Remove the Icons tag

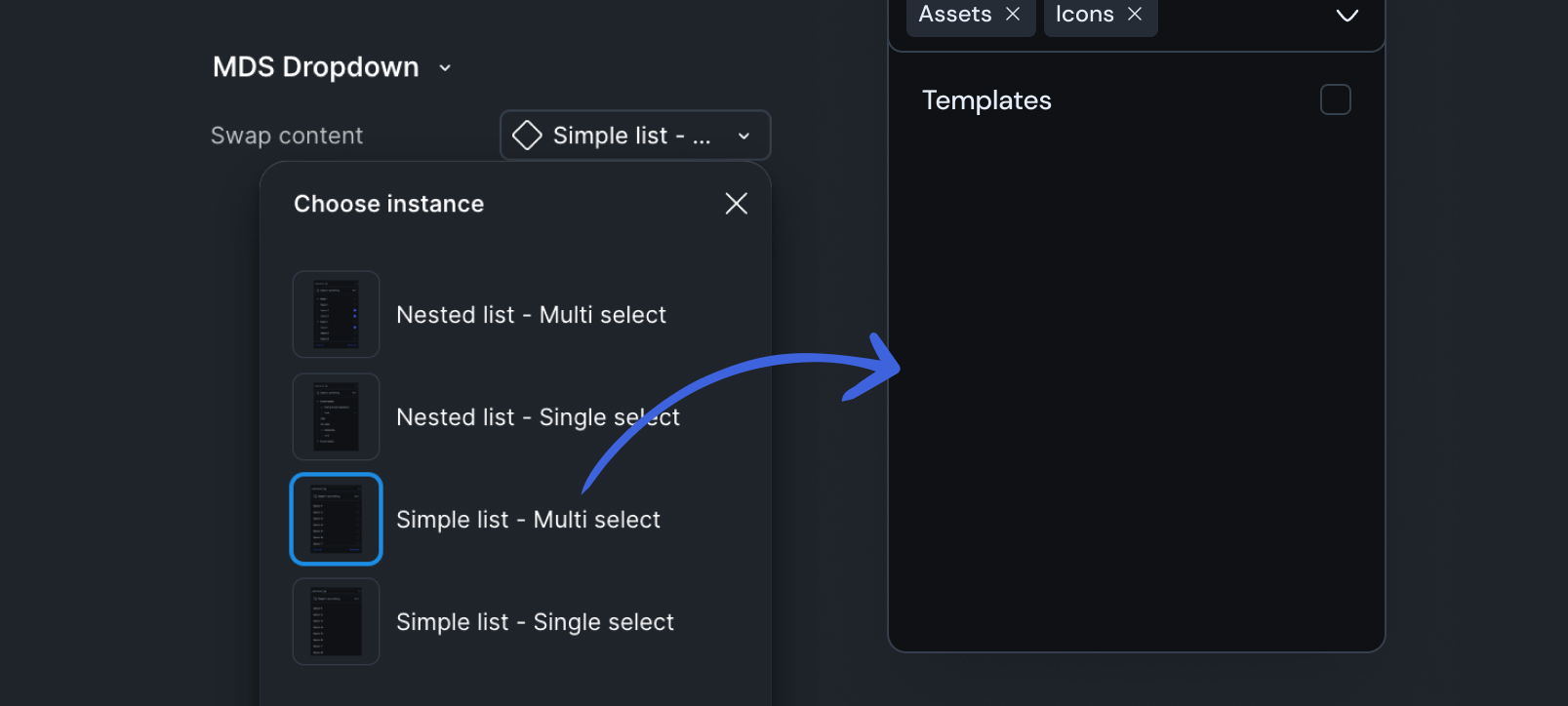click(x=1135, y=14)
